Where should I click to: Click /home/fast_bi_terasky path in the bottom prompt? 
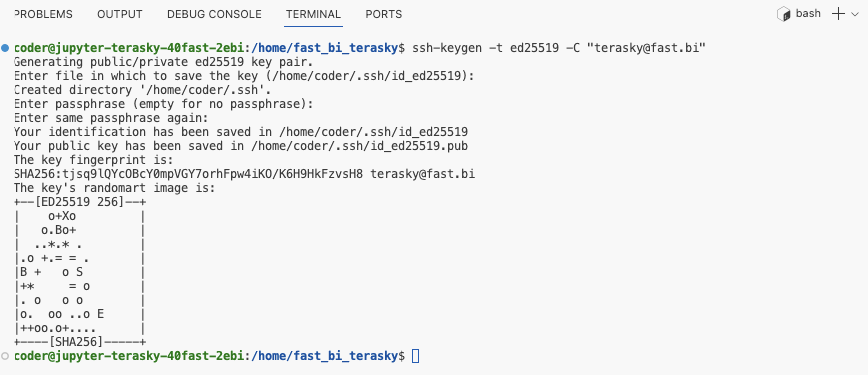325,356
